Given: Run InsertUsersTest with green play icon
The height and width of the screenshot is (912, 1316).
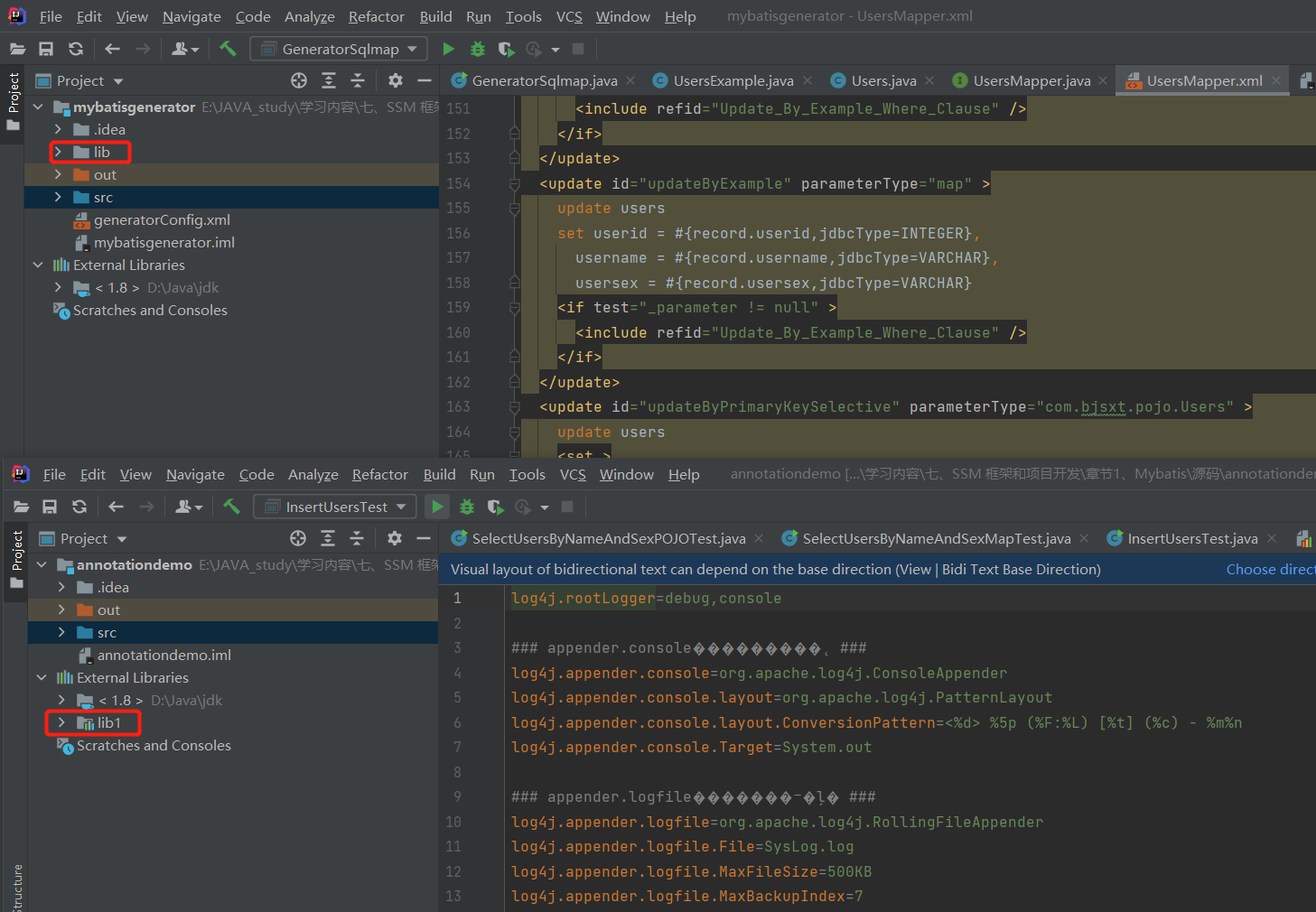Looking at the screenshot, I should coord(437,507).
